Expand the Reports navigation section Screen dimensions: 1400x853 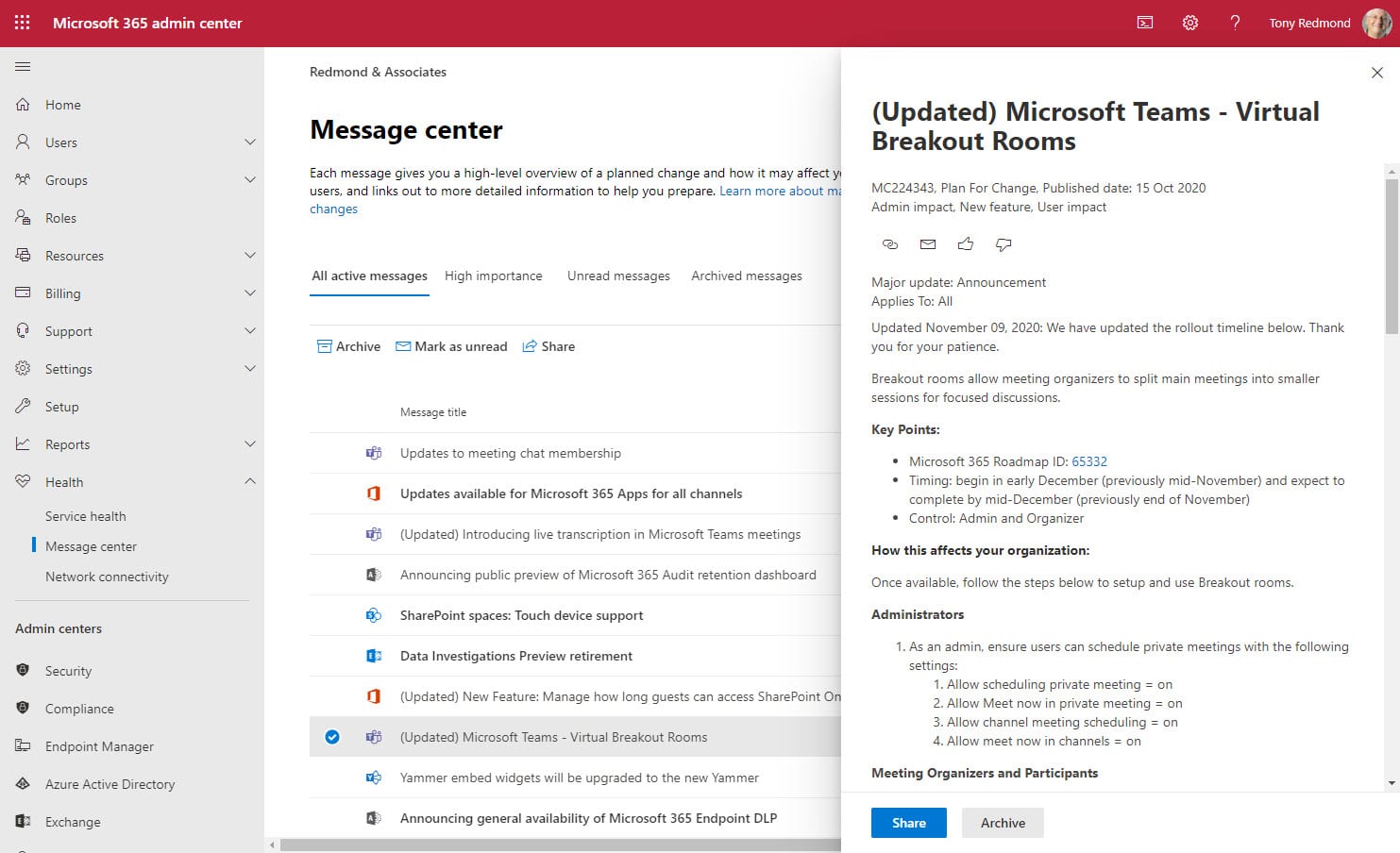click(250, 444)
